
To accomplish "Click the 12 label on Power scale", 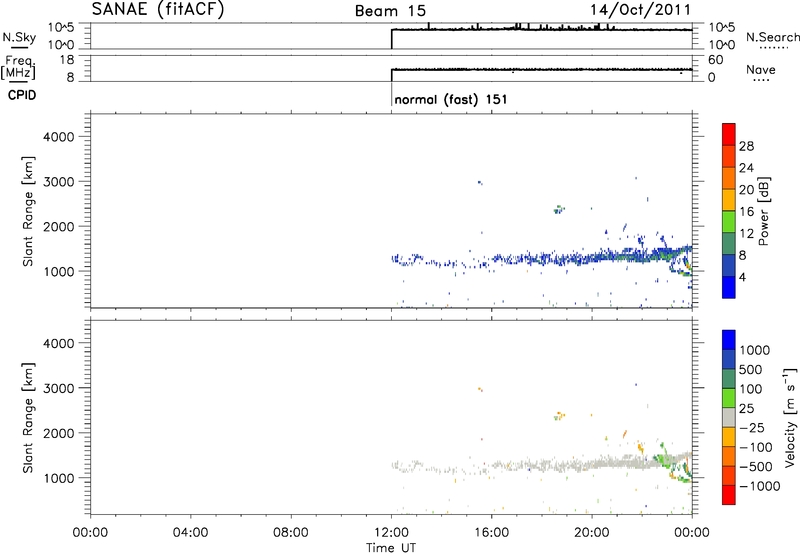I will (x=746, y=234).
